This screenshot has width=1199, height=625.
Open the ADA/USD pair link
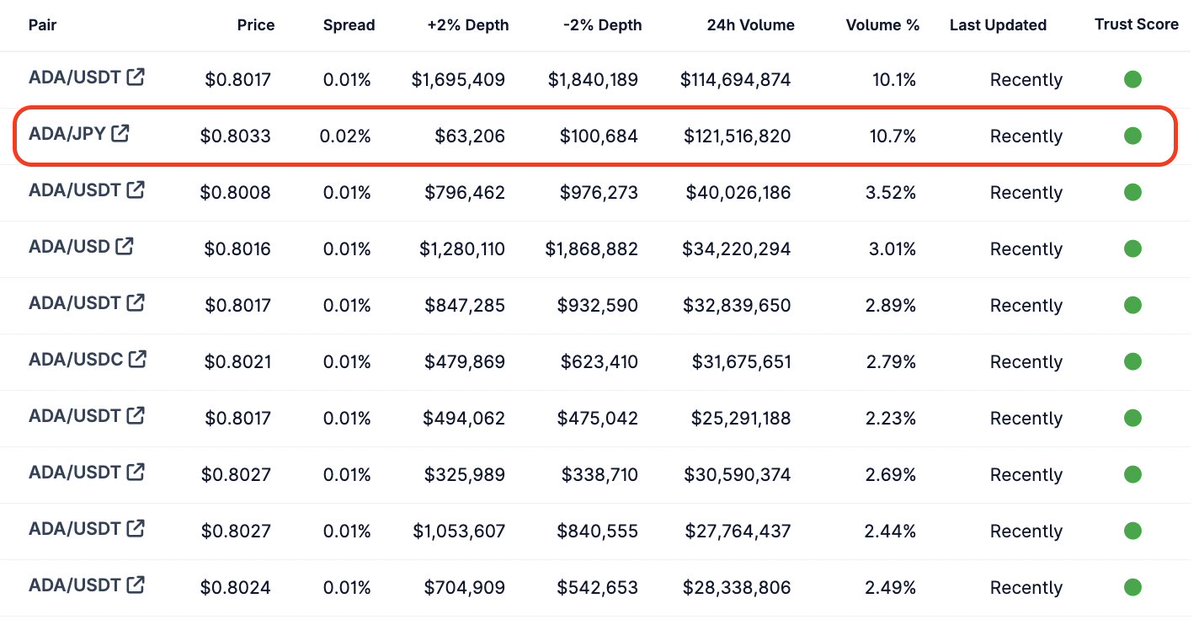70,246
